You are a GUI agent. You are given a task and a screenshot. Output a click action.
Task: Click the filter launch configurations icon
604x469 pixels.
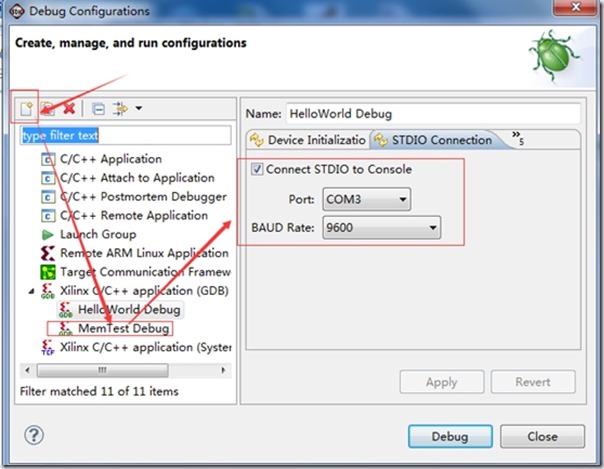coord(120,109)
